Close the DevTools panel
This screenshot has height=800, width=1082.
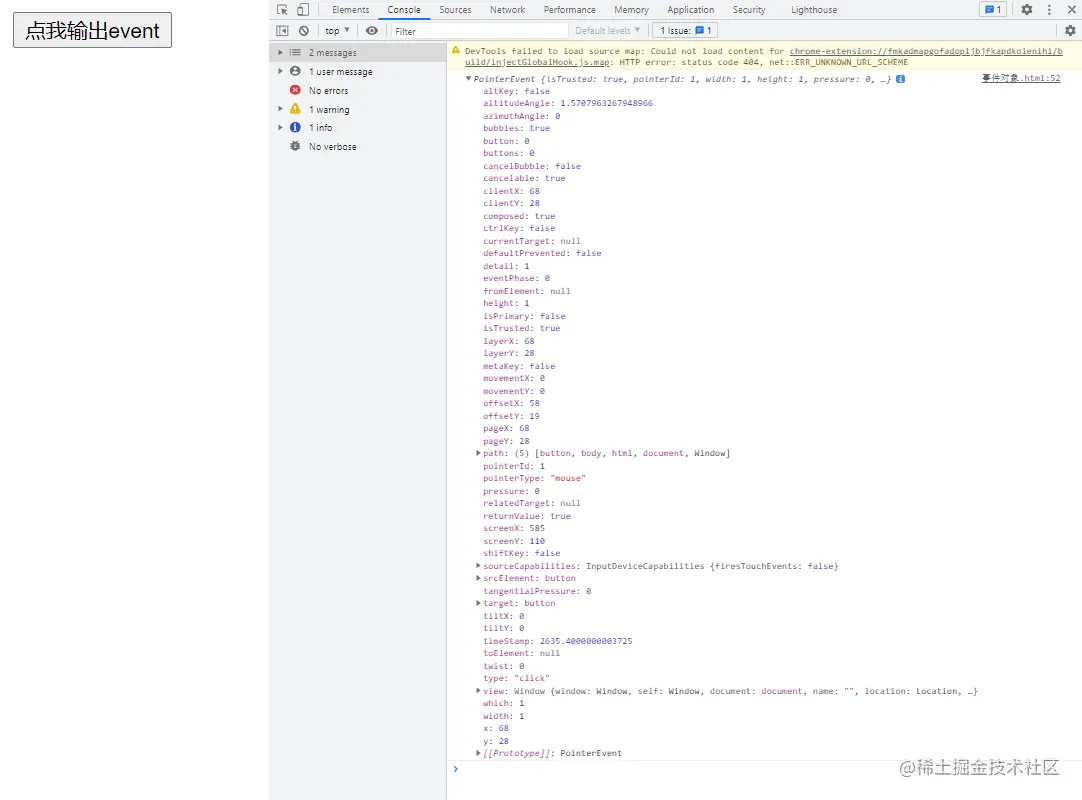pyautogui.click(x=1072, y=10)
